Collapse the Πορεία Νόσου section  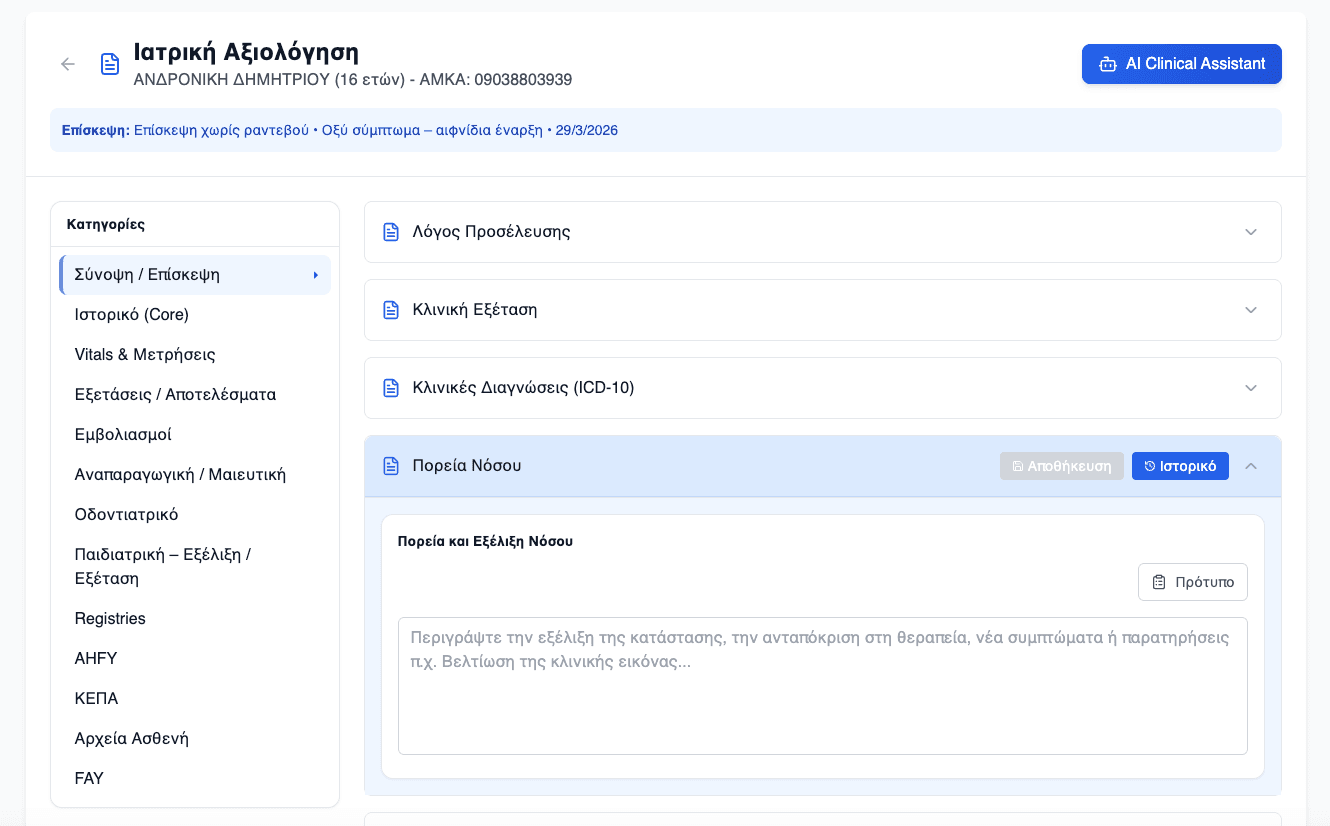point(1250,466)
